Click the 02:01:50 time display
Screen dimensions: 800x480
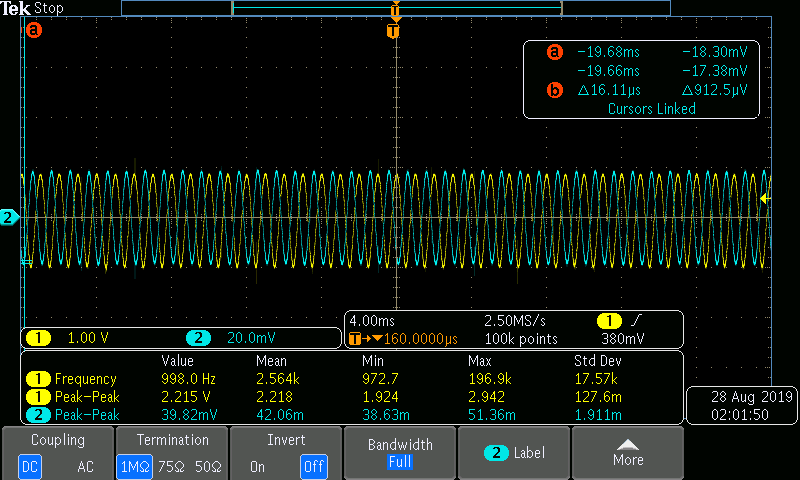coord(740,415)
